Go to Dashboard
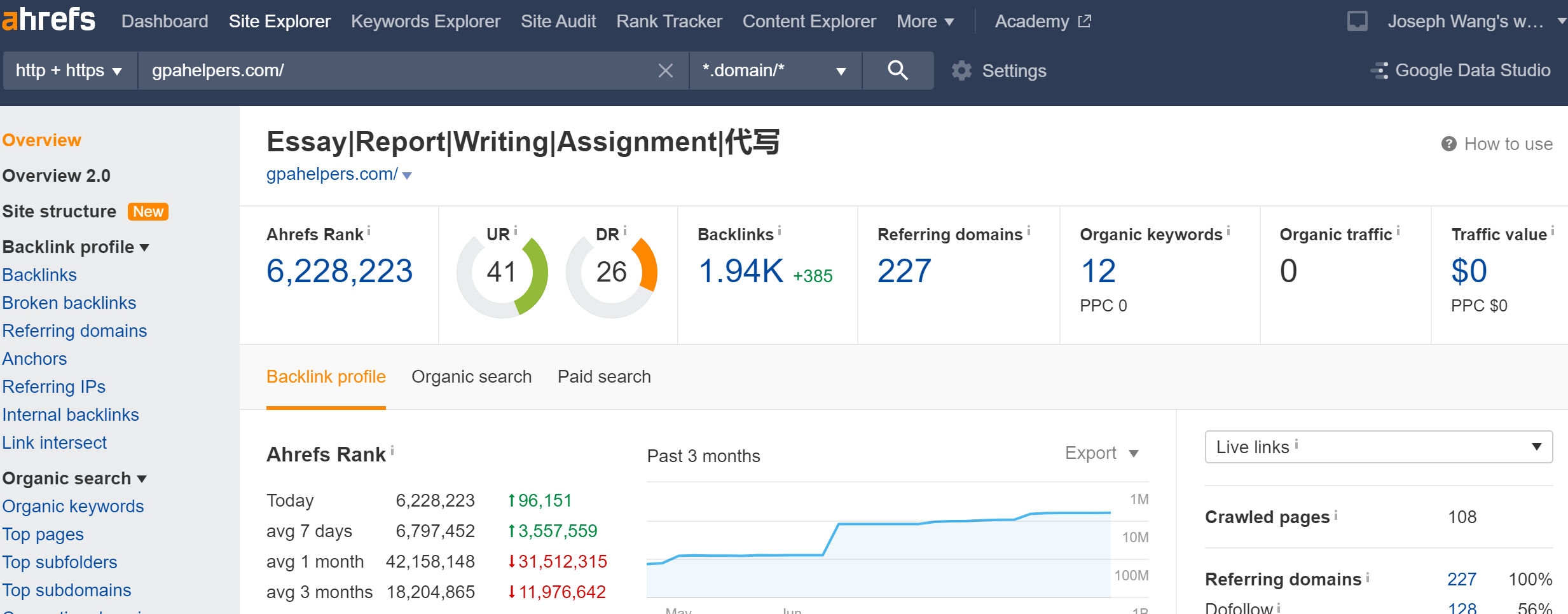The width and height of the screenshot is (1568, 614). 165,22
